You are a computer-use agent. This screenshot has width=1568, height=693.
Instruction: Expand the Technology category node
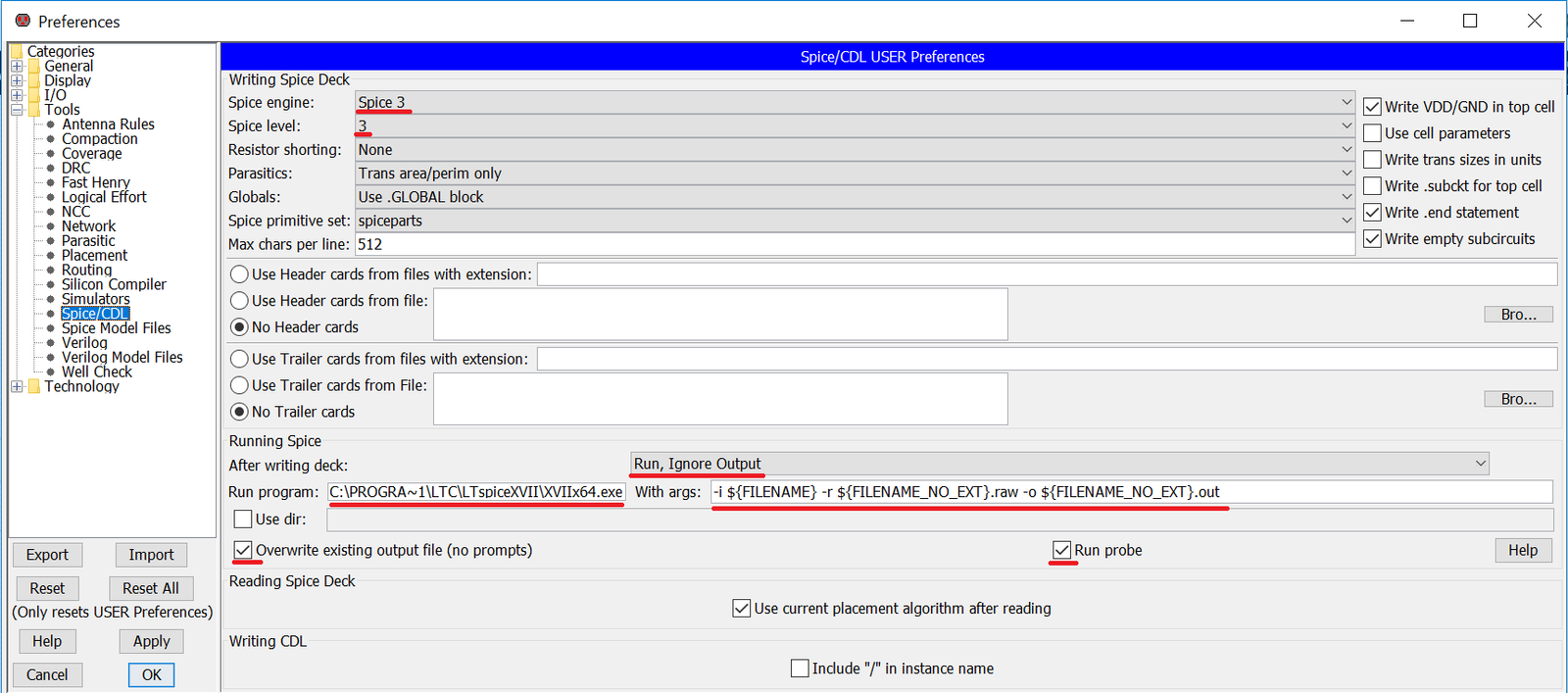(17, 387)
